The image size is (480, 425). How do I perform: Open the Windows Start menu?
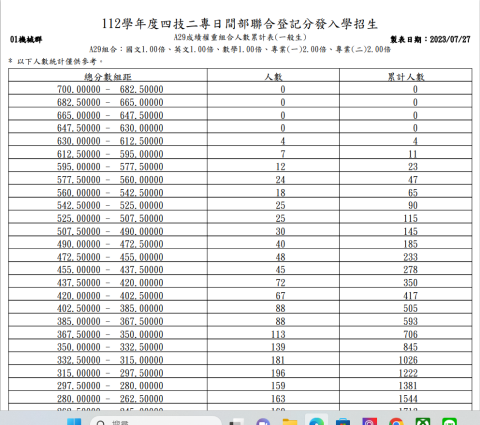74,421
